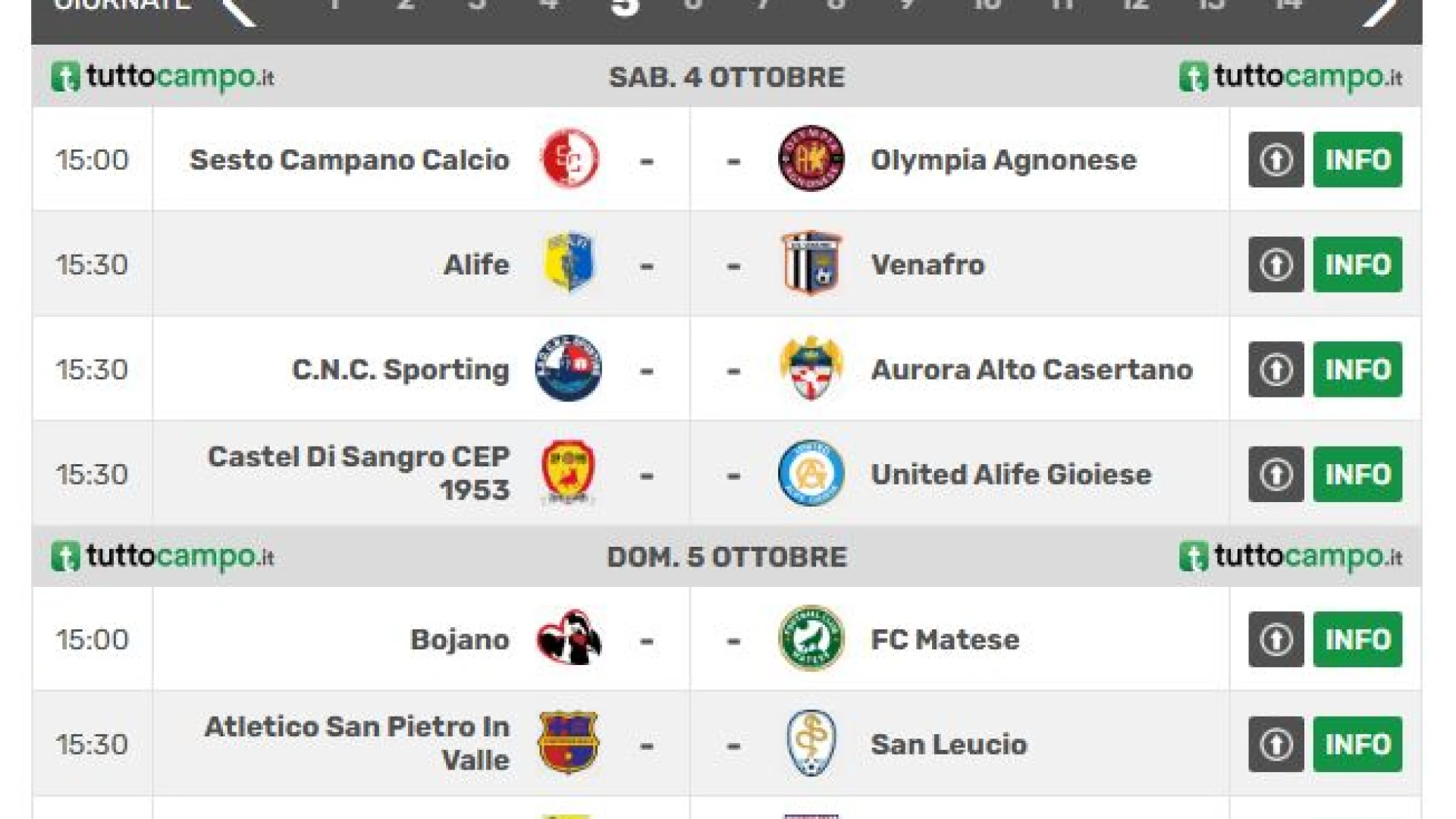Screen dimensions: 1456x819
Task: Click the Sesto Campano Calcio team crest
Action: coord(570,158)
